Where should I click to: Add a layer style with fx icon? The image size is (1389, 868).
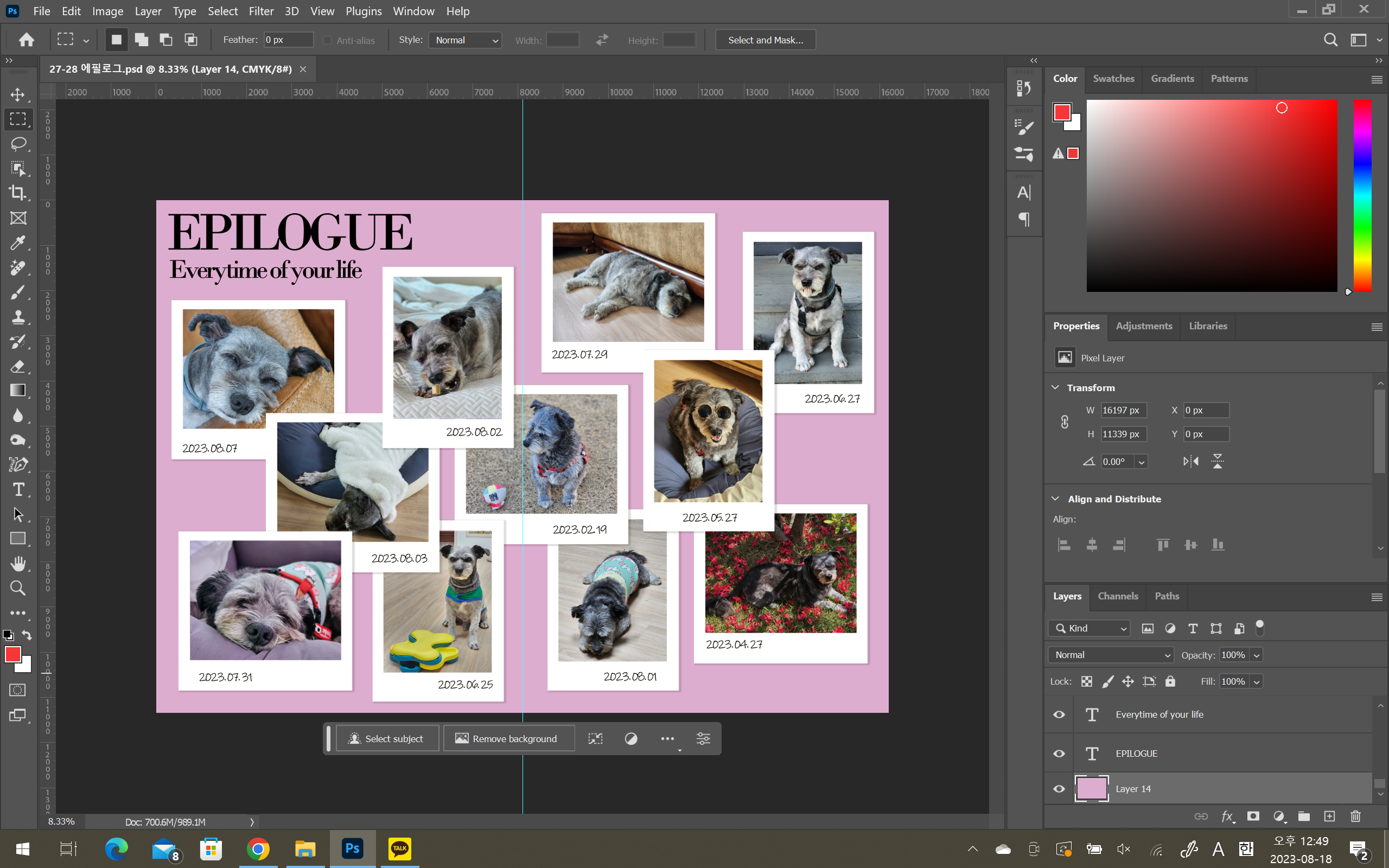(1228, 816)
